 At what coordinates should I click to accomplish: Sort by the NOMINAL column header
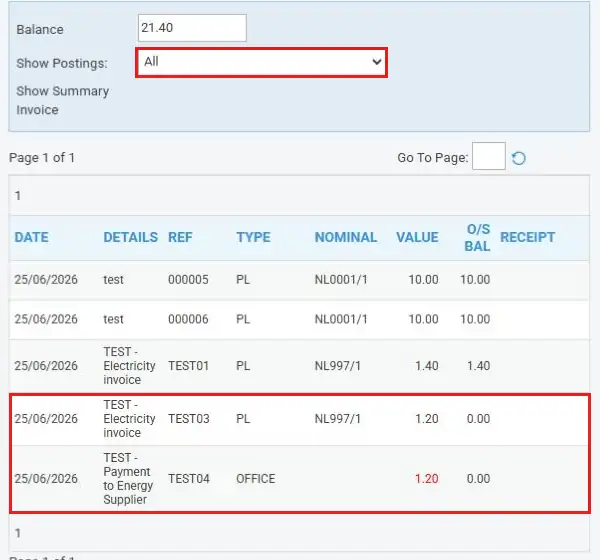(x=346, y=237)
